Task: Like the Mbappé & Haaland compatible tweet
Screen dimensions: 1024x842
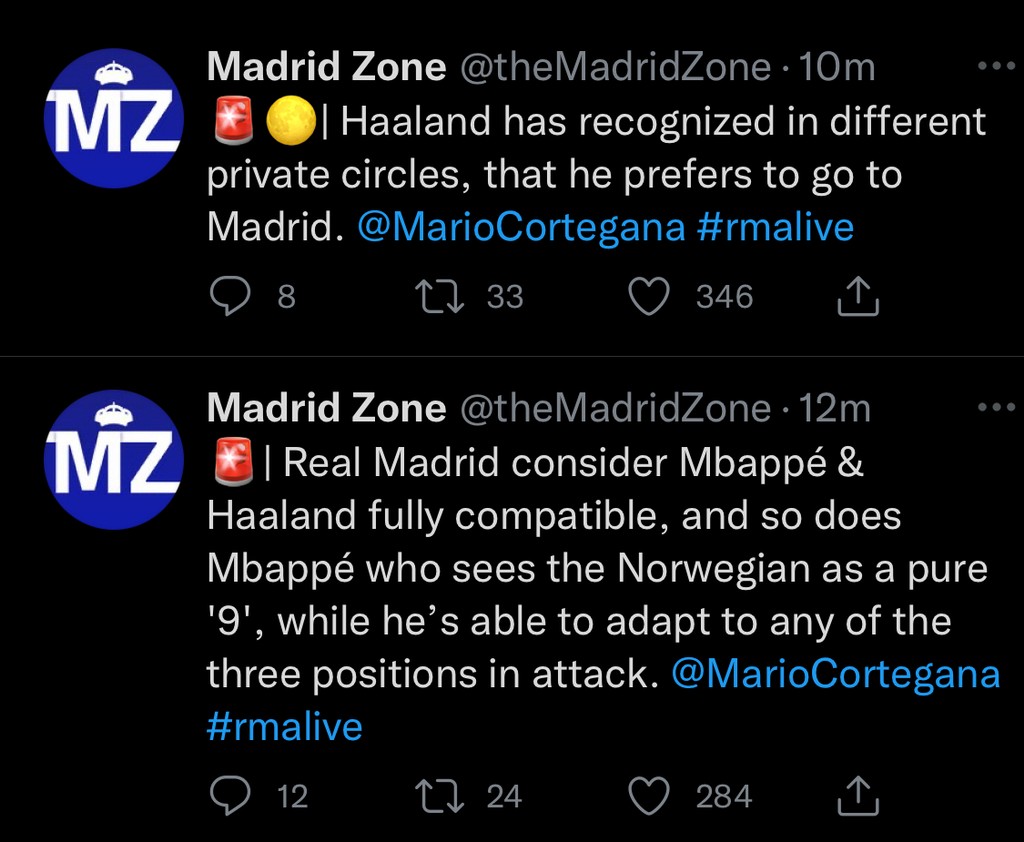Action: [648, 796]
